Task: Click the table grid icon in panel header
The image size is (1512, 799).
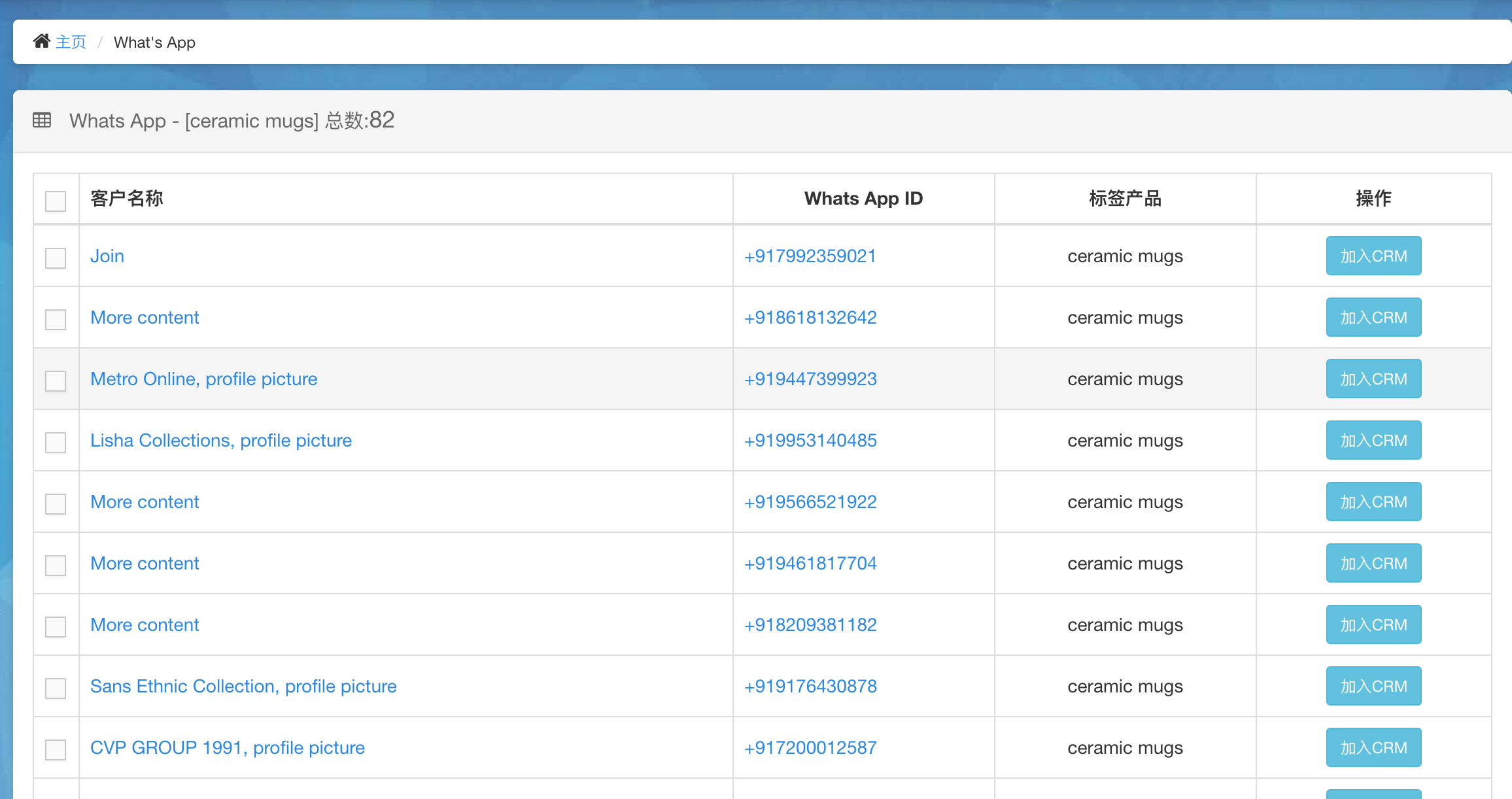Action: click(42, 120)
